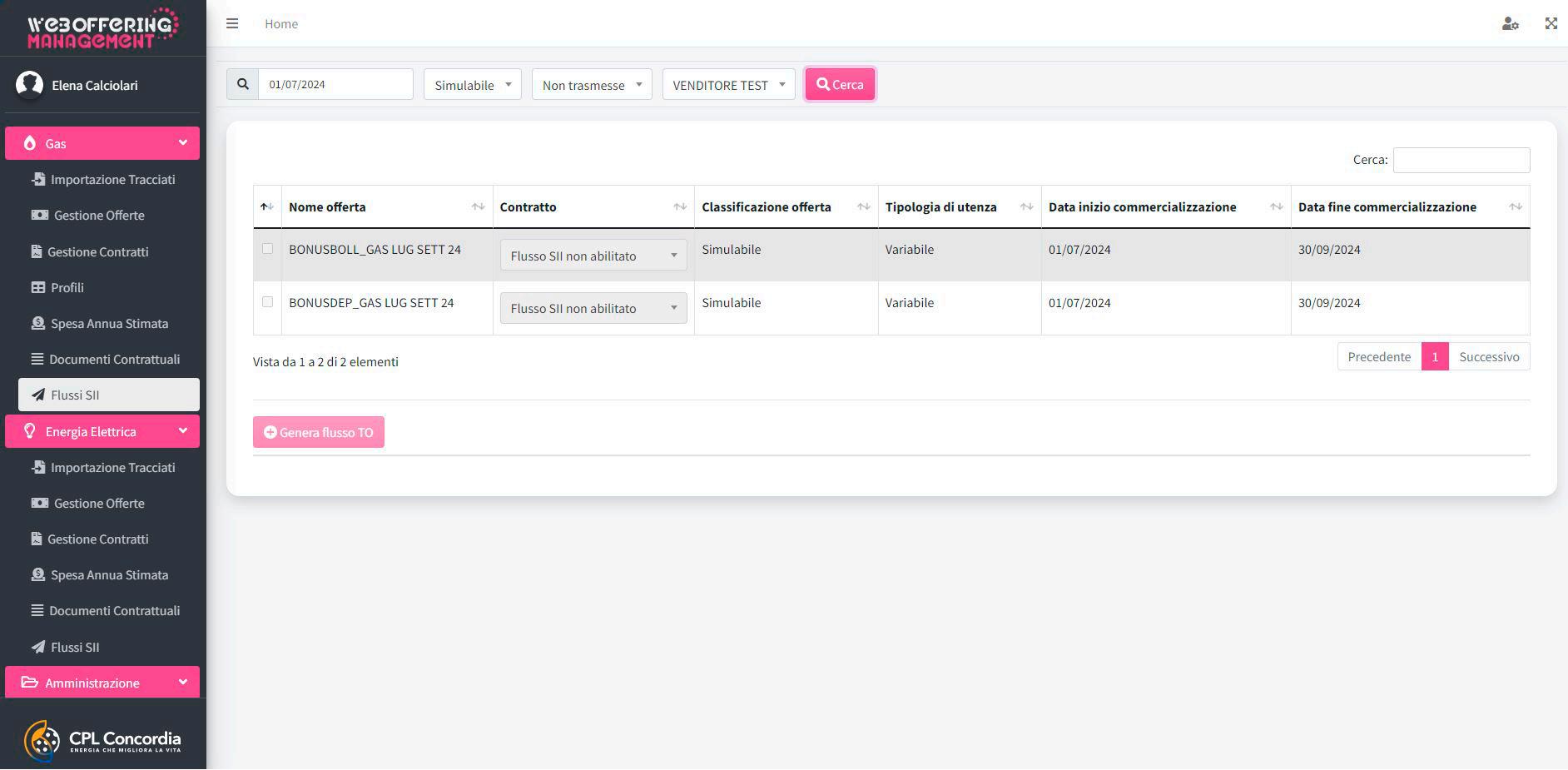Click the WebOffering Management logo
The image size is (1568, 770).
pyautogui.click(x=103, y=28)
